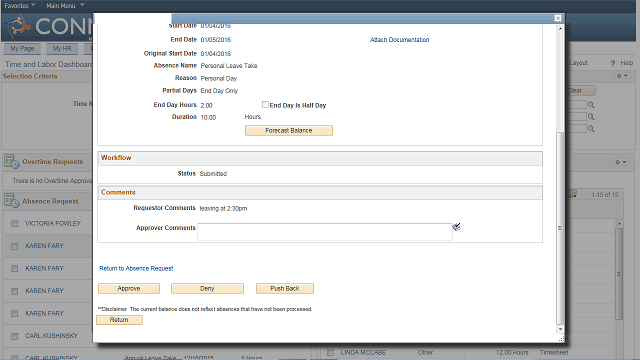The image size is (640, 360).
Task: Click the Absence Request pagelet icon
Action: (x=11, y=201)
